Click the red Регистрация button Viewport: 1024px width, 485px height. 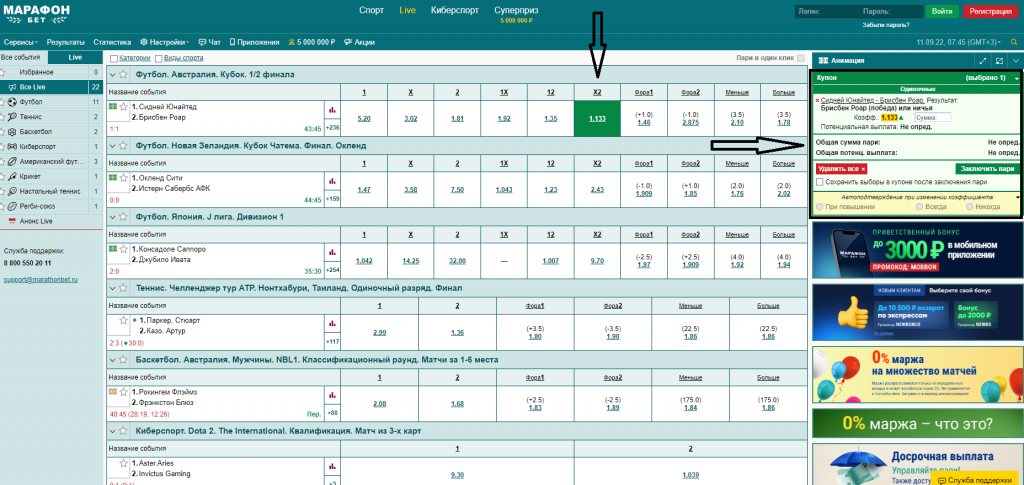click(x=988, y=11)
